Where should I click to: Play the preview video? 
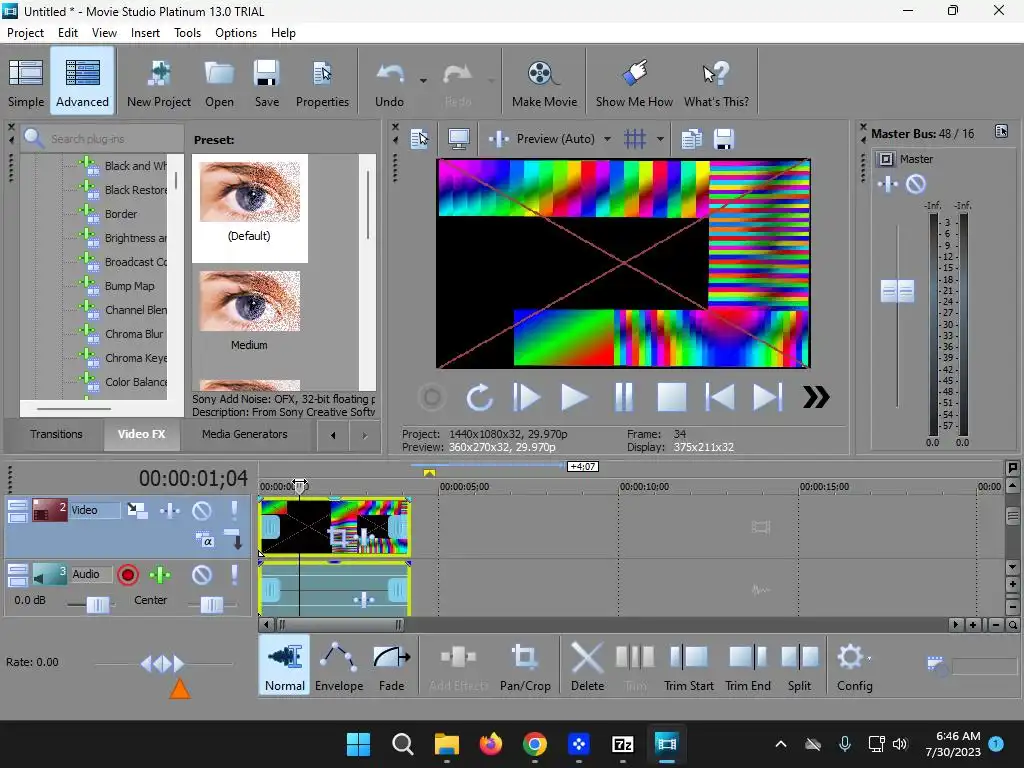click(575, 397)
